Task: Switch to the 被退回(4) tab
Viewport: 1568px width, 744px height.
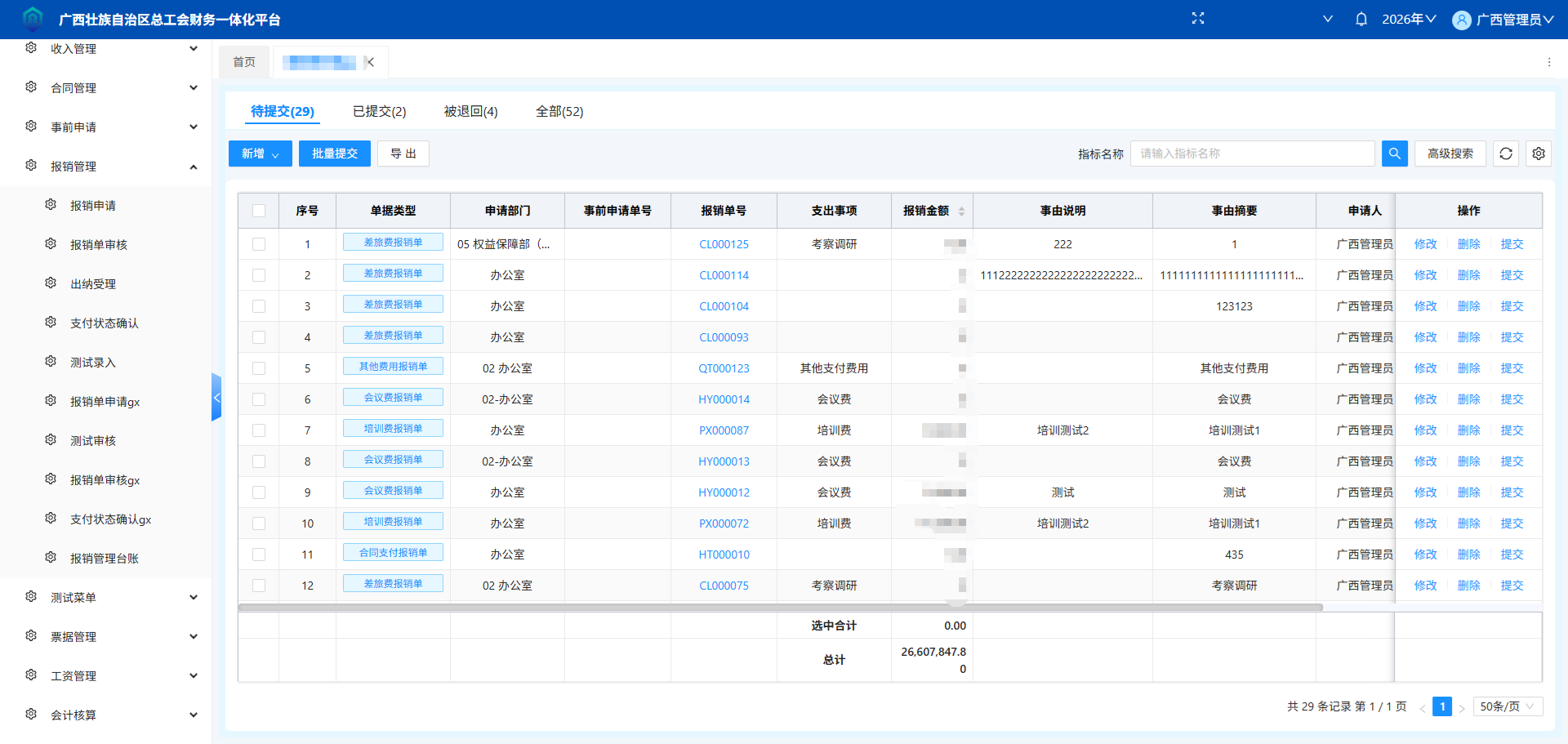Action: tap(471, 111)
